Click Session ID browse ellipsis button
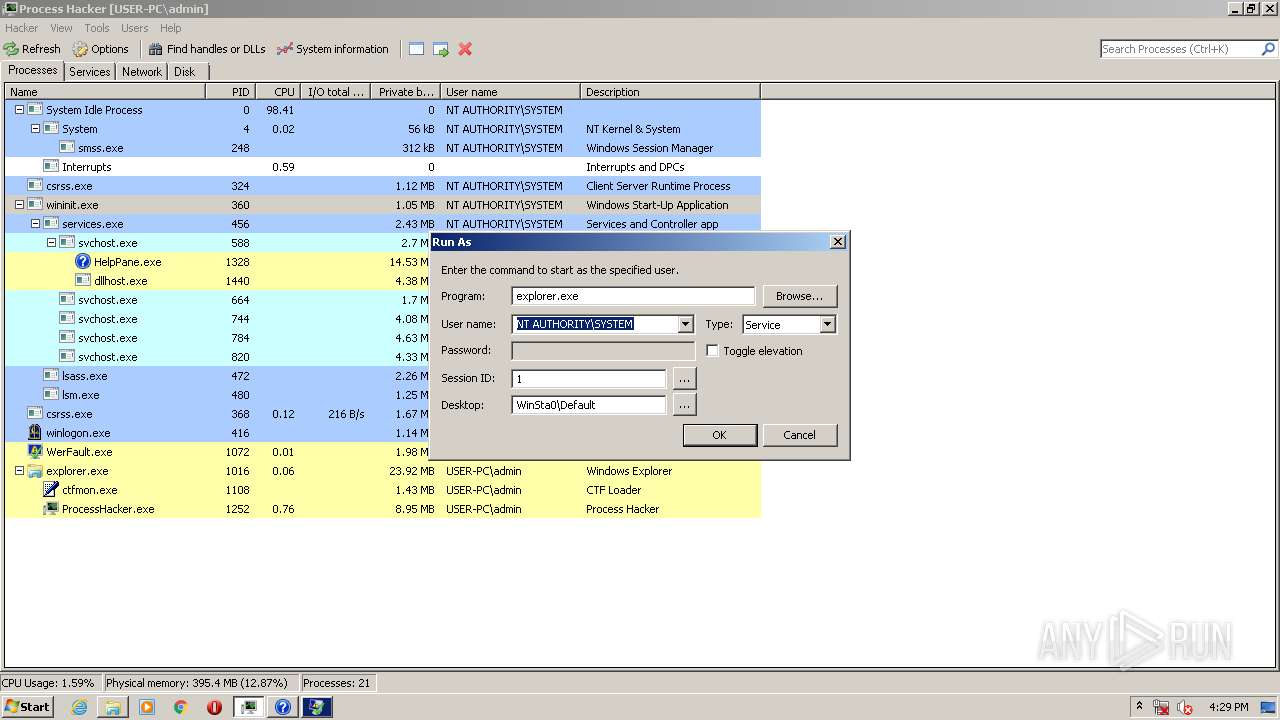Screen dimensions: 1280x720 684,379
